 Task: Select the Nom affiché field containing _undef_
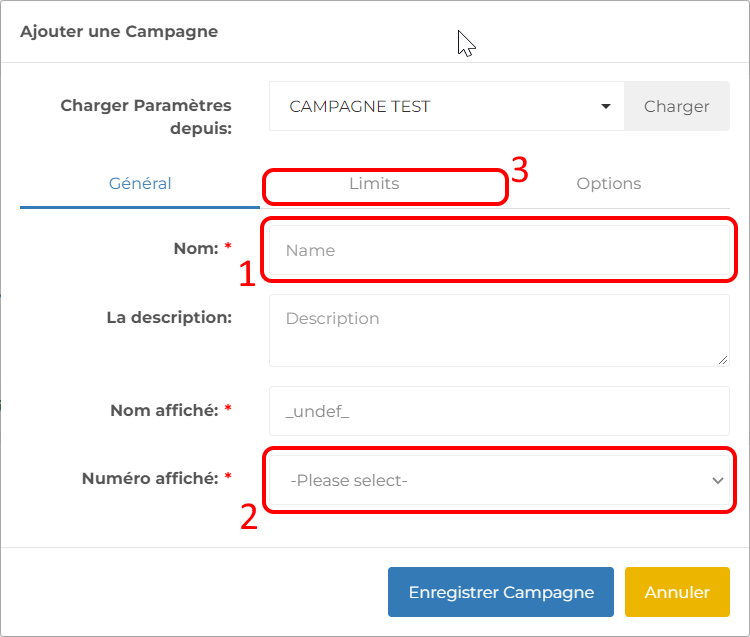(499, 411)
